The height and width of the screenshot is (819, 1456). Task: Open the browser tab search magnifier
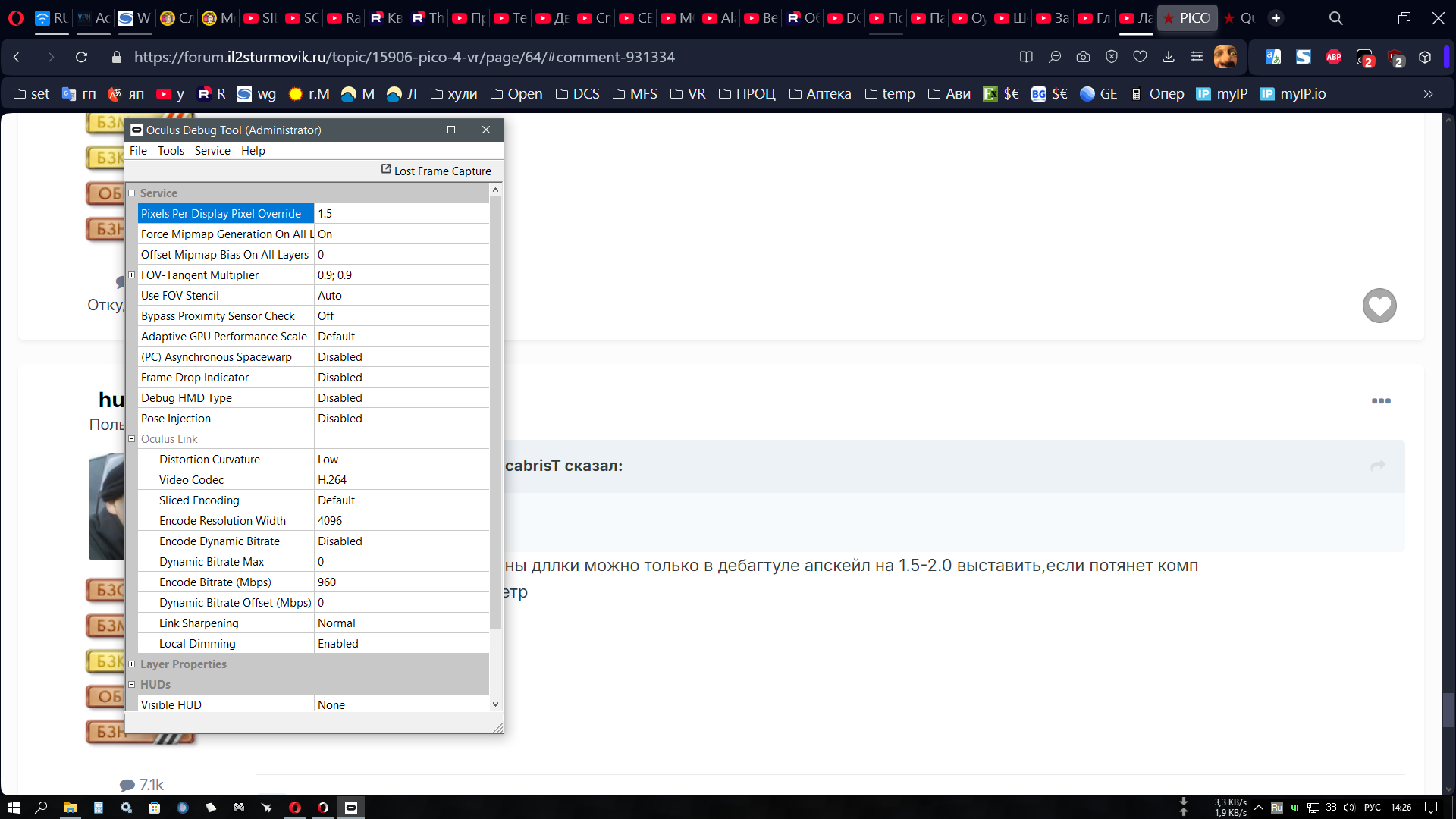[x=1335, y=18]
